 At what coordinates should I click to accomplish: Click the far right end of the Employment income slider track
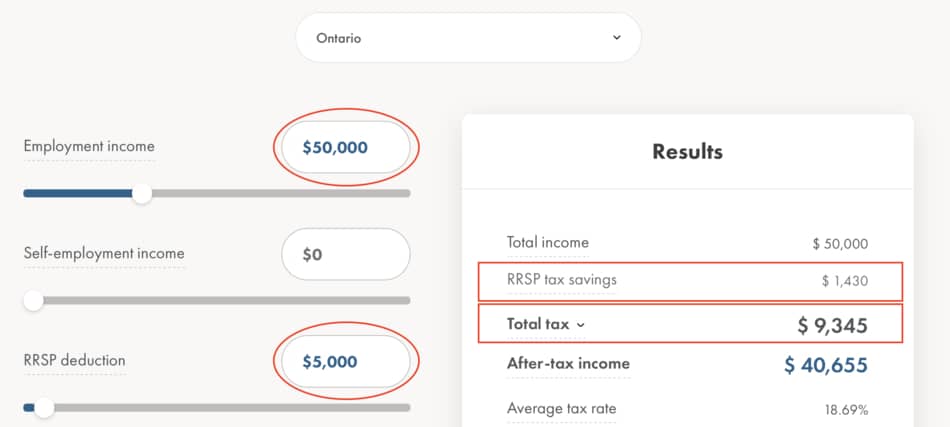click(404, 193)
